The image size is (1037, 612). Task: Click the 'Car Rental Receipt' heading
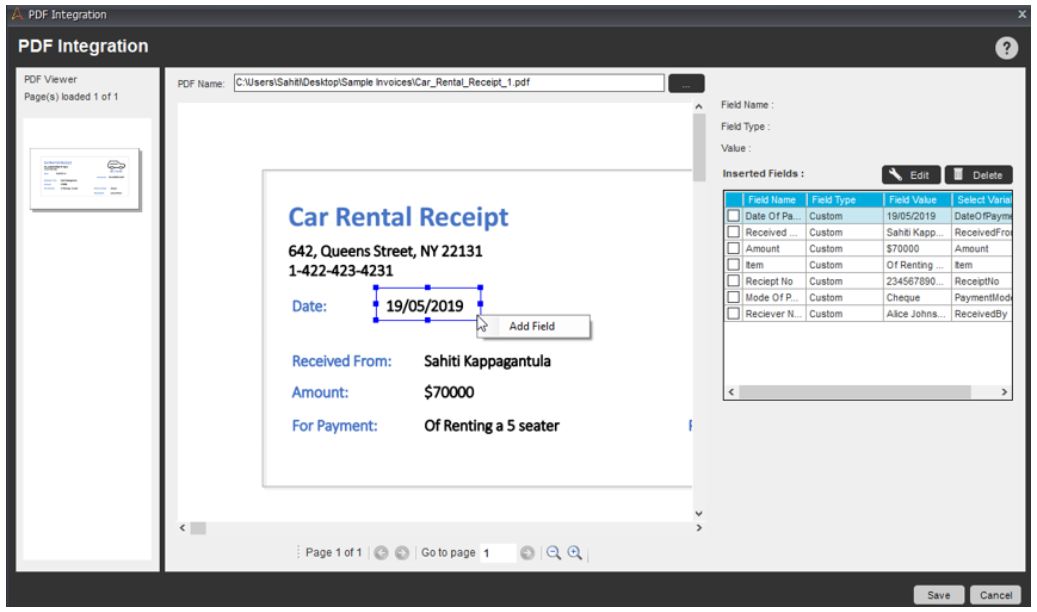pos(398,217)
